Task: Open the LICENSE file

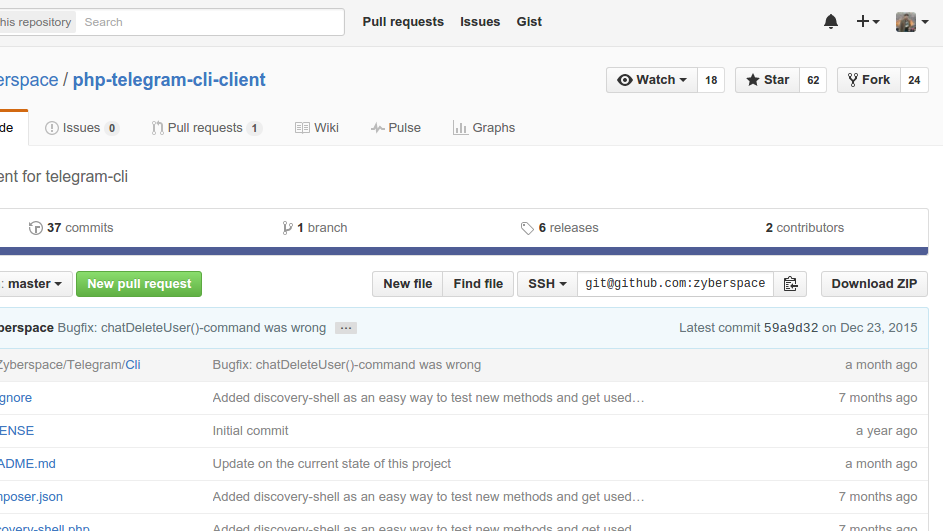Action: 17,431
